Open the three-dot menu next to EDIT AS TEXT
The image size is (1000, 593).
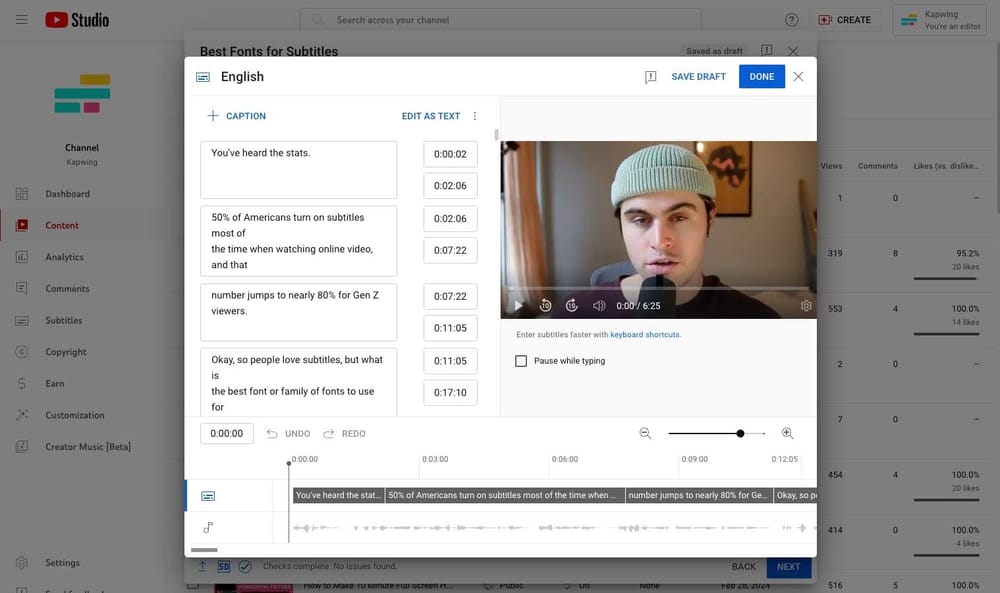point(475,115)
